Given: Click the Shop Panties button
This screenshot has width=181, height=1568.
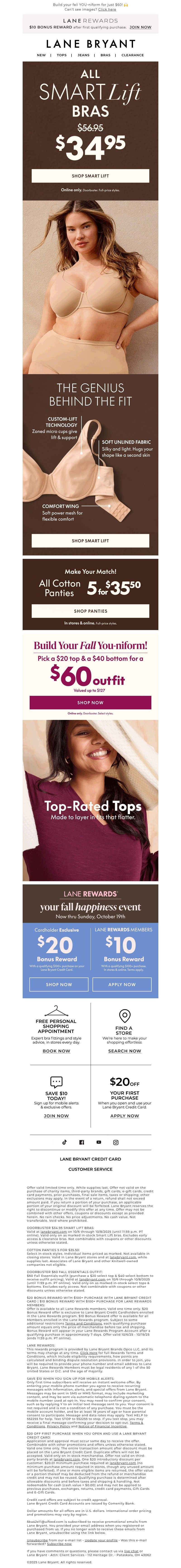Looking at the screenshot, I should pyautogui.click(x=90, y=611).
